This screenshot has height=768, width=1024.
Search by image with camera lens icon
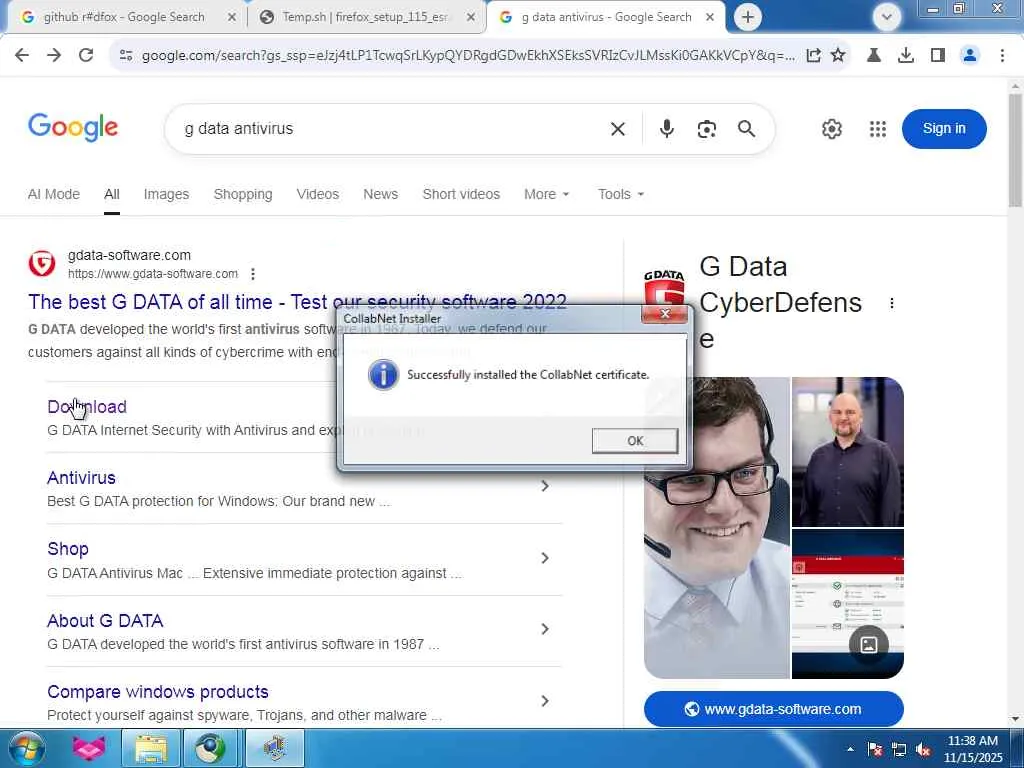point(707,129)
